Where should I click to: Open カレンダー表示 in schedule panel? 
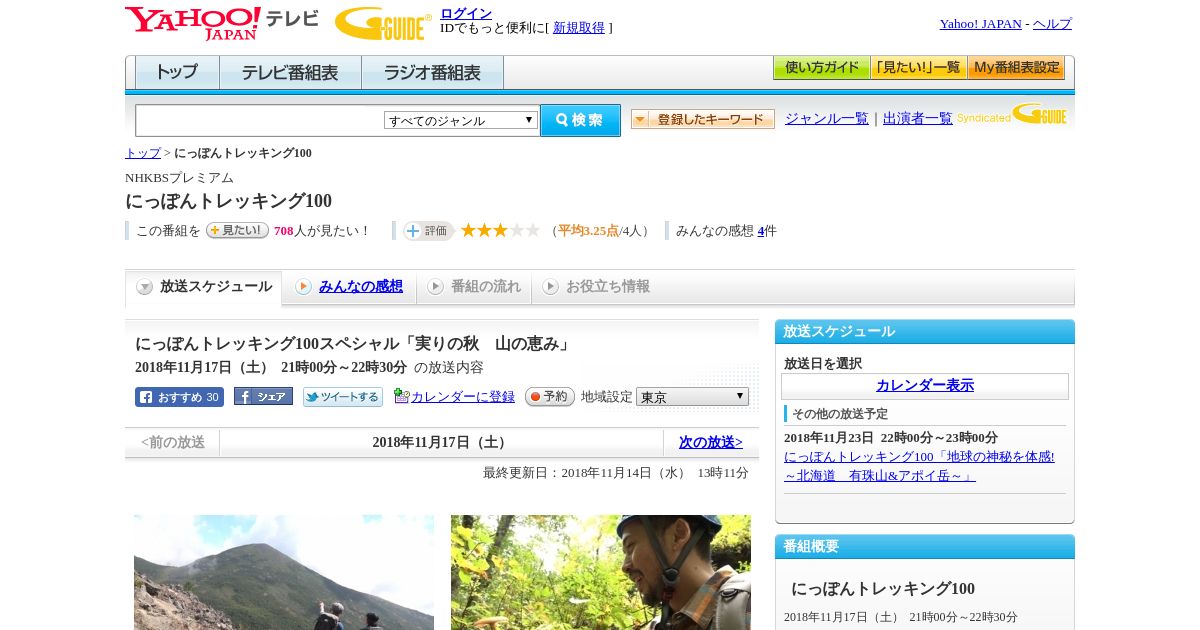pos(925,386)
